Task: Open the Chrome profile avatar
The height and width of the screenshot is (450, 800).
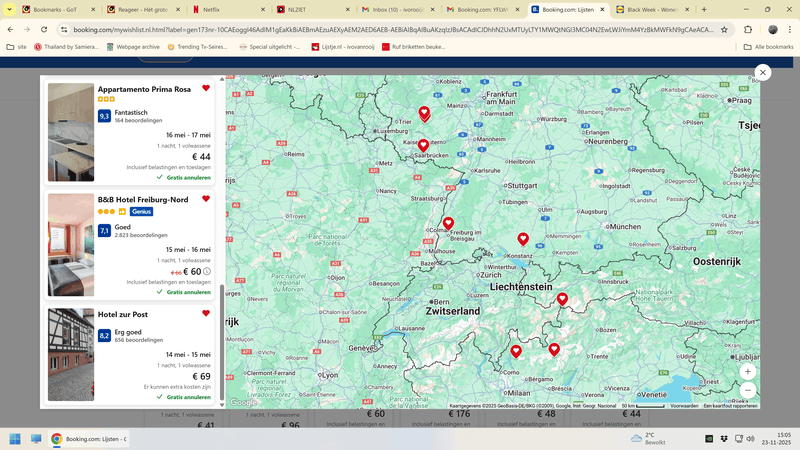Action: coord(773,30)
